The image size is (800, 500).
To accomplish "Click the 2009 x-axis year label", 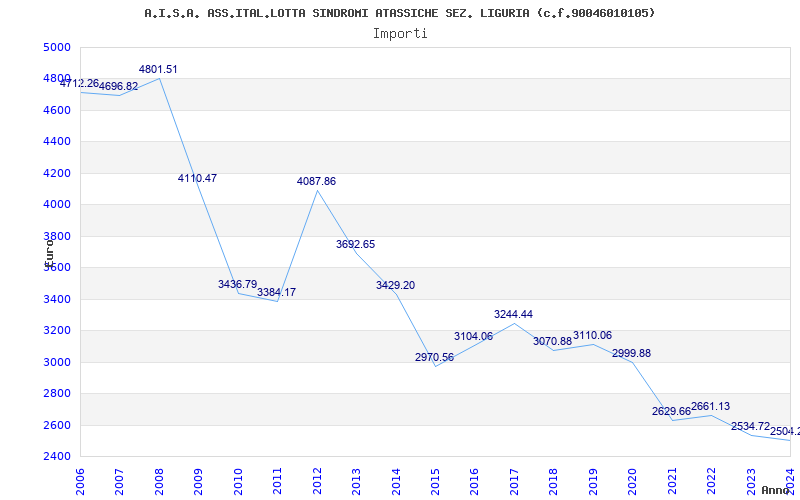I will click(x=198, y=481).
